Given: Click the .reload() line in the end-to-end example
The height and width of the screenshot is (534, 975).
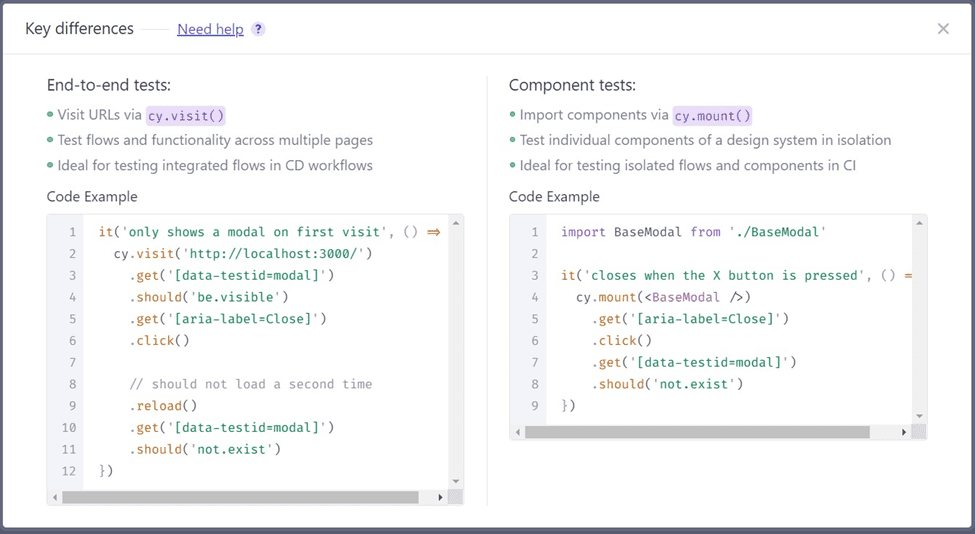Looking at the screenshot, I should 163,406.
